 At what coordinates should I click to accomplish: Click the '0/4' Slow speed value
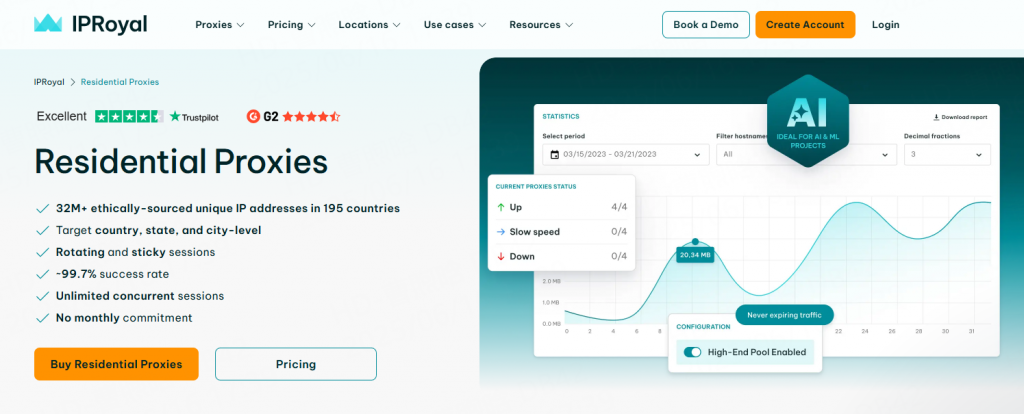point(619,232)
